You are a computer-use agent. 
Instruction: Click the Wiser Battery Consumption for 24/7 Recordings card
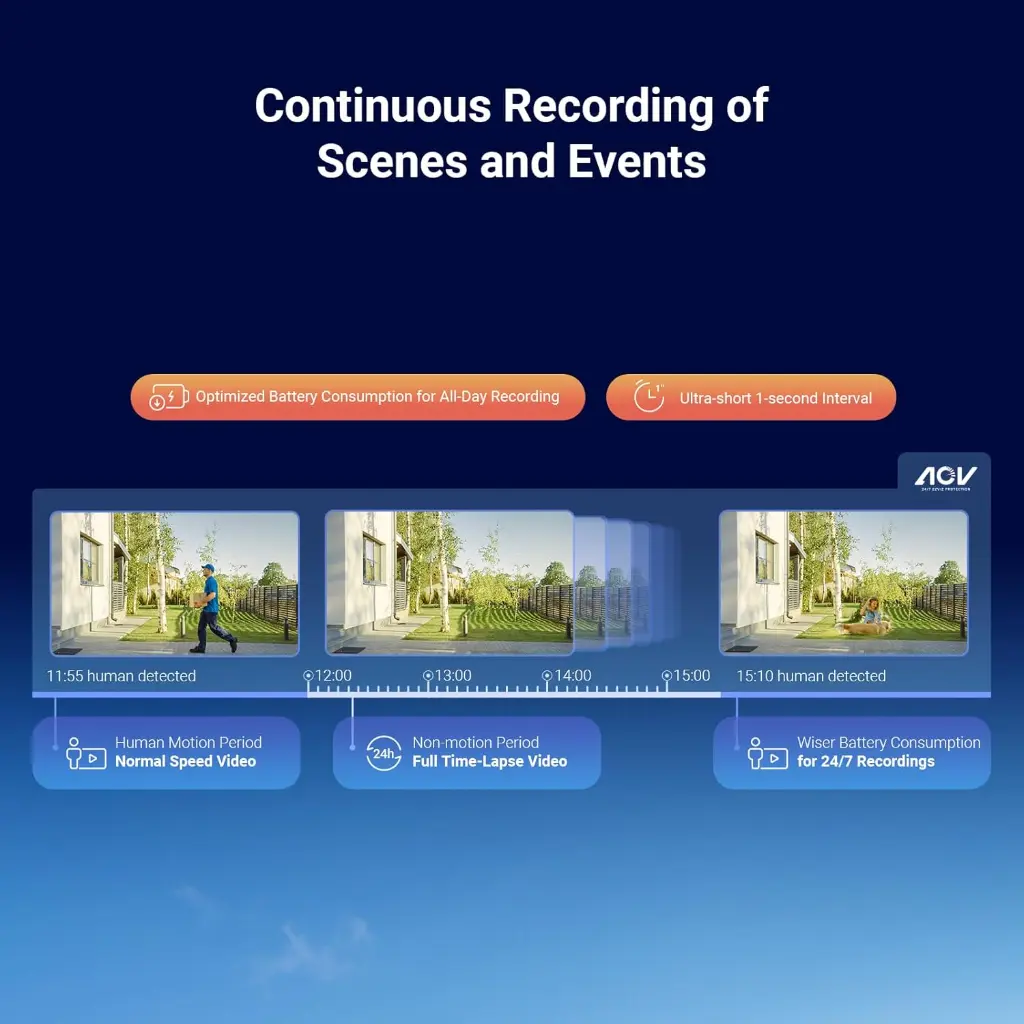pos(852,752)
